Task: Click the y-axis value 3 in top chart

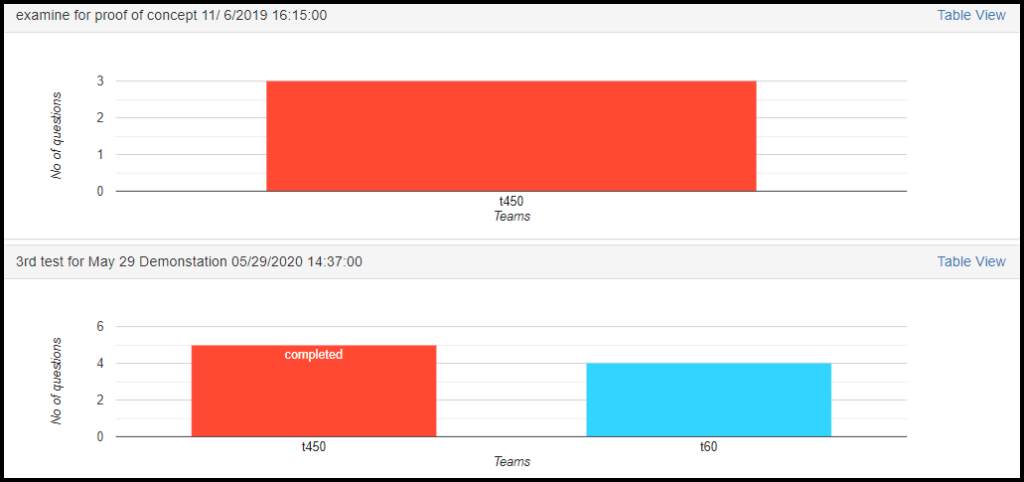Action: click(x=101, y=81)
